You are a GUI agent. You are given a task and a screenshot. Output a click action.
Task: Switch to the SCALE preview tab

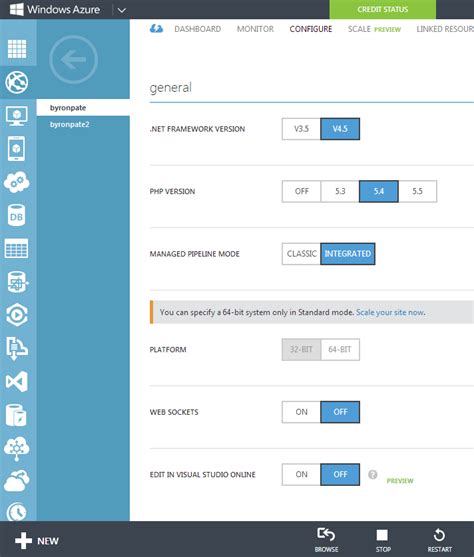click(x=374, y=29)
